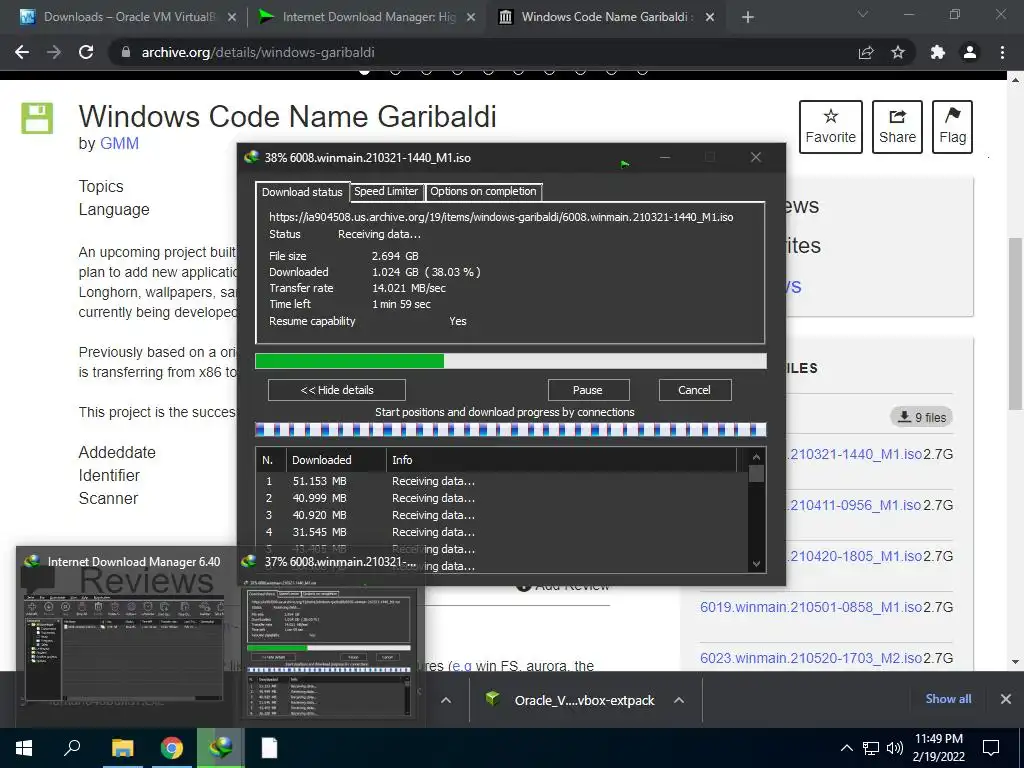The width and height of the screenshot is (1024, 768).
Task: Close the Chrome downloads bar
Action: point(1006,699)
